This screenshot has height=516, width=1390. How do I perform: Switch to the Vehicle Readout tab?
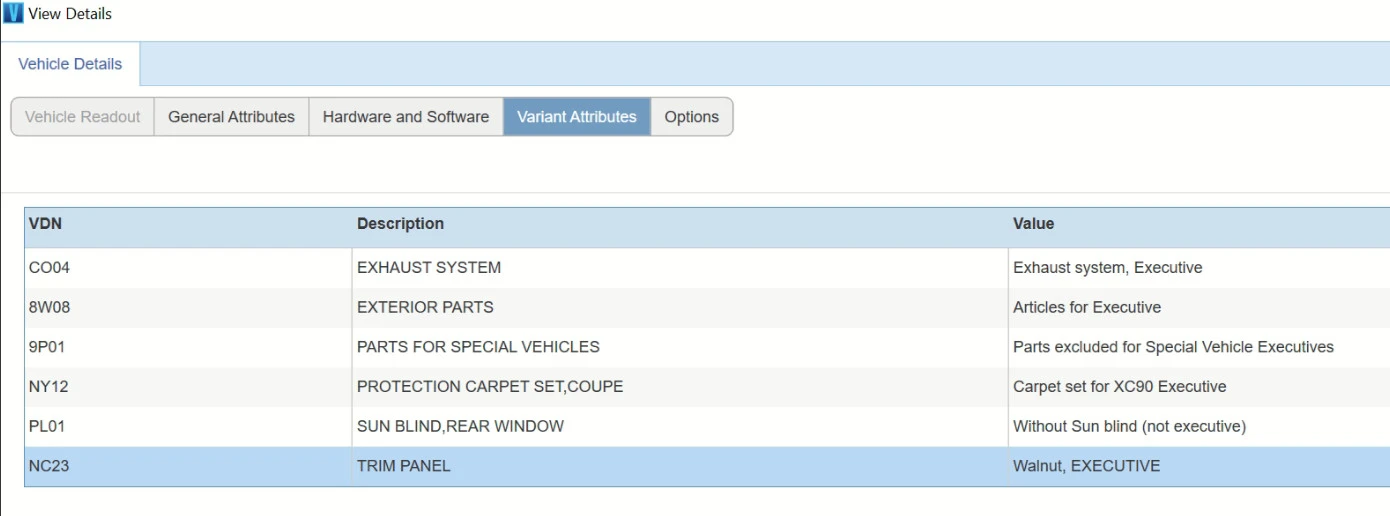tap(82, 117)
